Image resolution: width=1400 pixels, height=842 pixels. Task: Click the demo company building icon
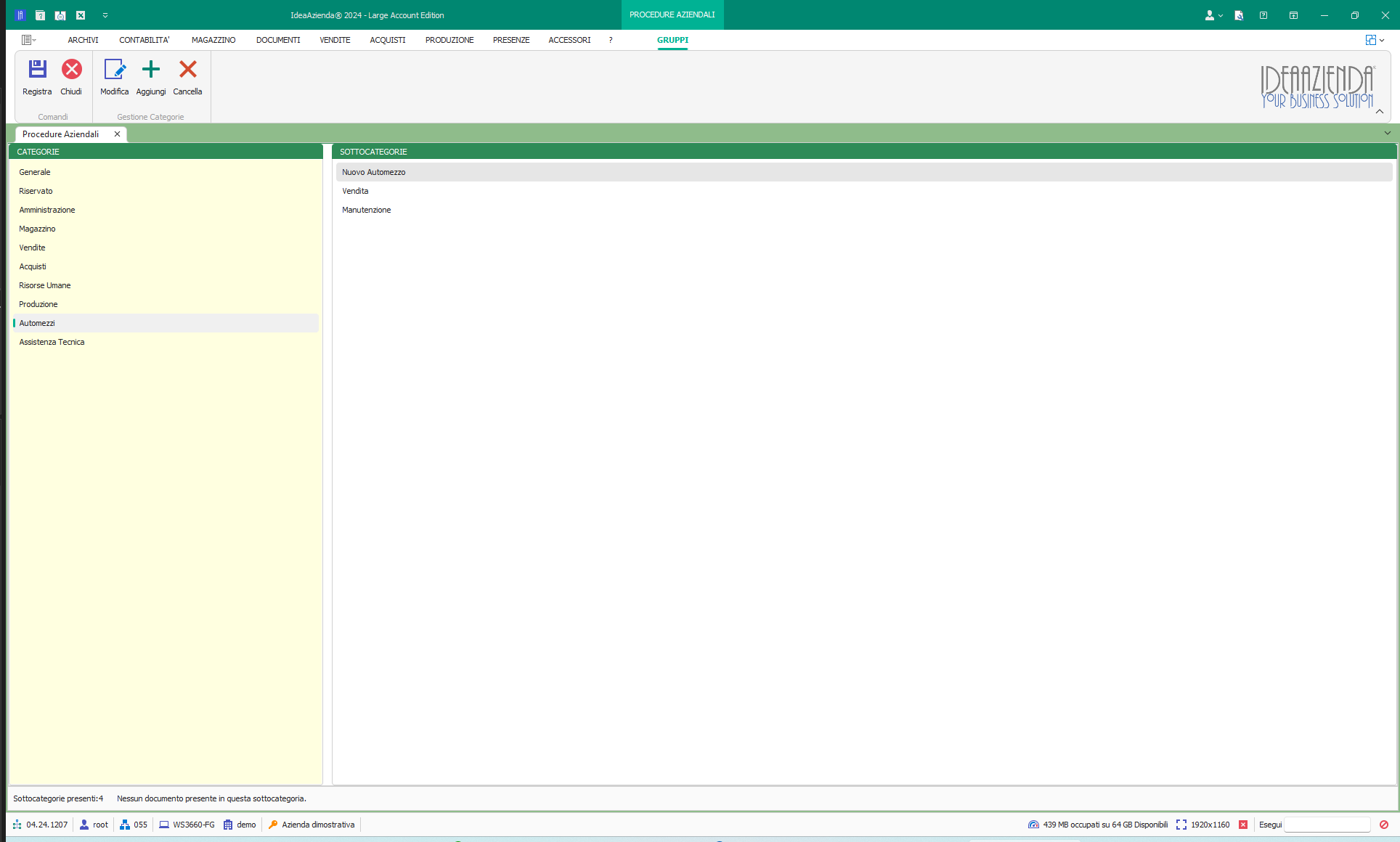228,825
